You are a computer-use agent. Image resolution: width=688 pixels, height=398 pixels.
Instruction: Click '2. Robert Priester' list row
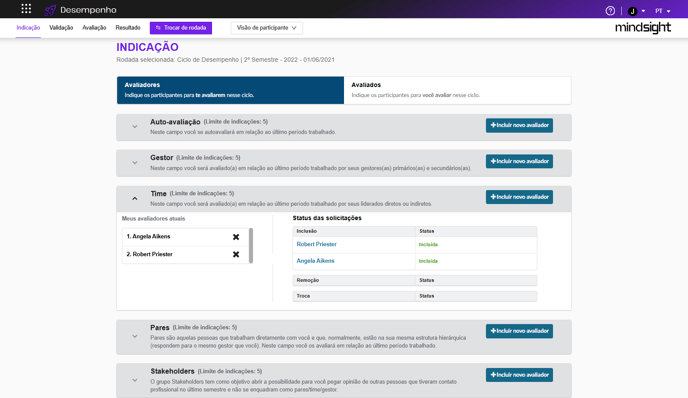click(x=185, y=255)
